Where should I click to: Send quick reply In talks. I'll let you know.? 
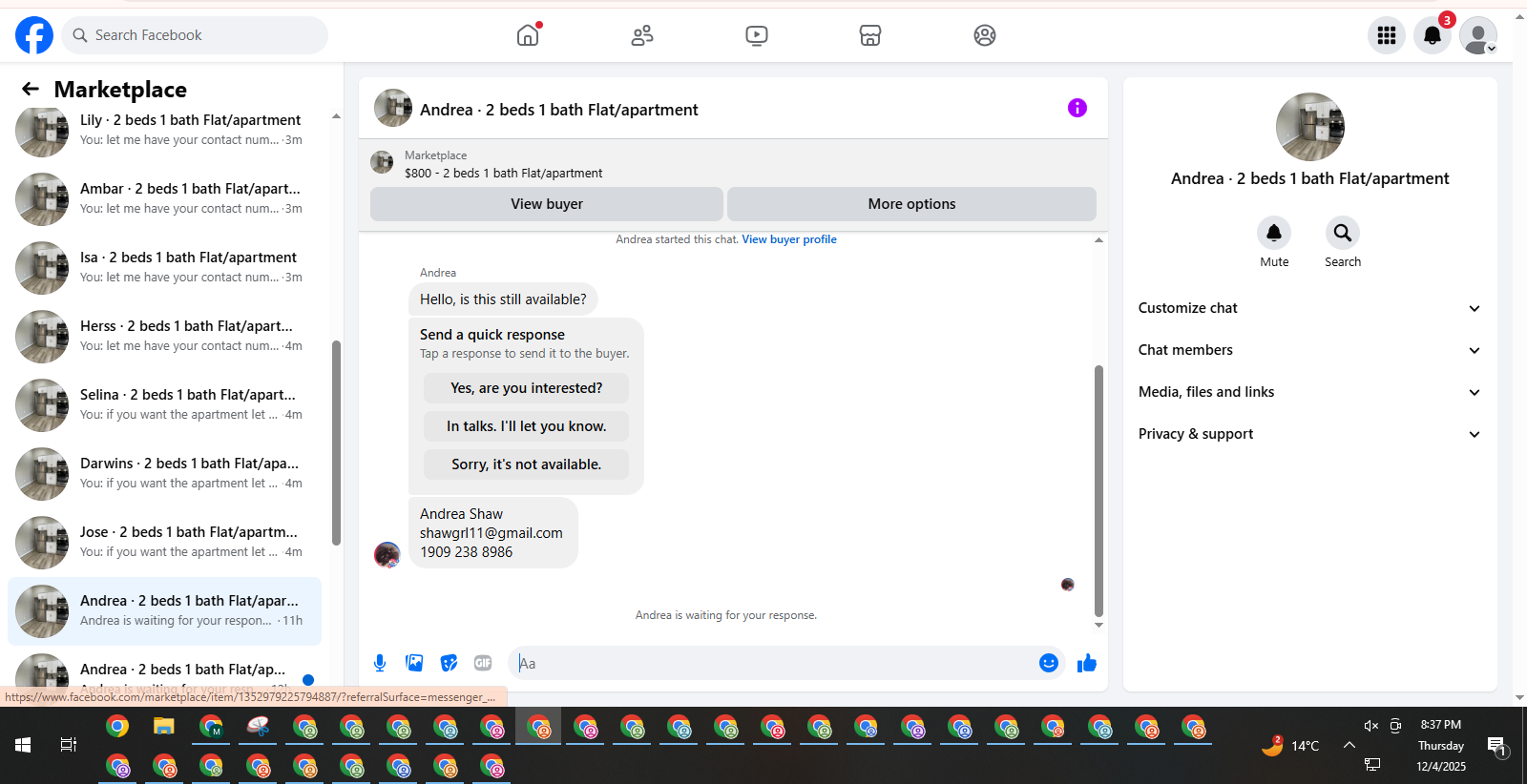tap(526, 426)
